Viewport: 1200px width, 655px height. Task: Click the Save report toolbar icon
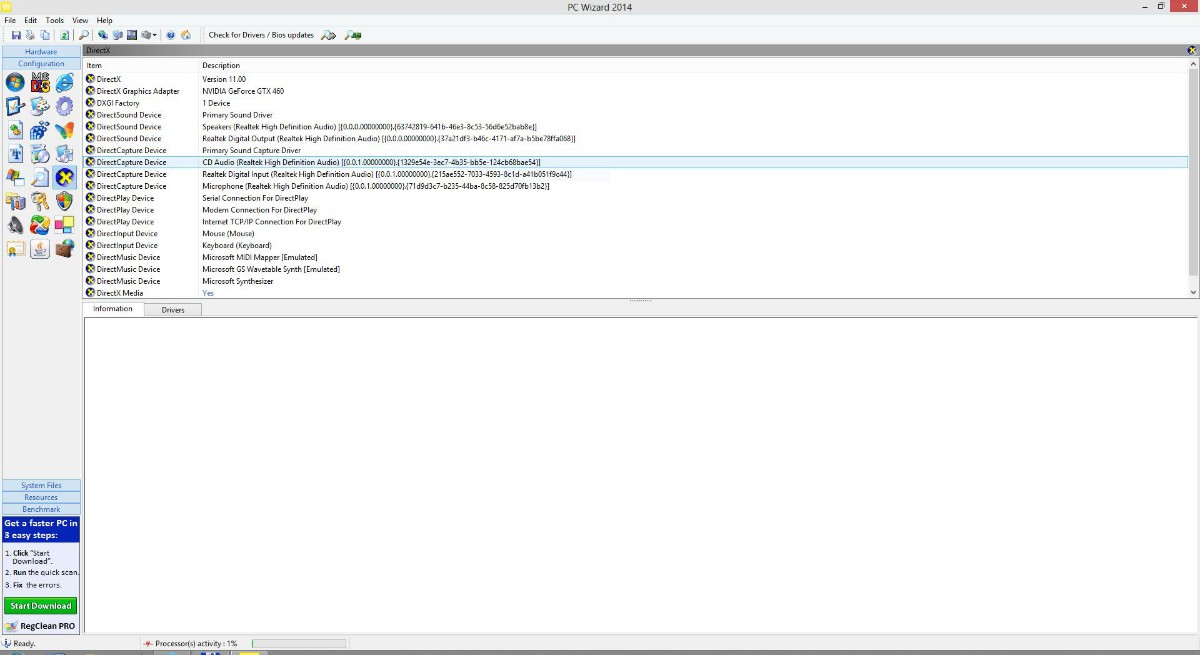coord(16,35)
